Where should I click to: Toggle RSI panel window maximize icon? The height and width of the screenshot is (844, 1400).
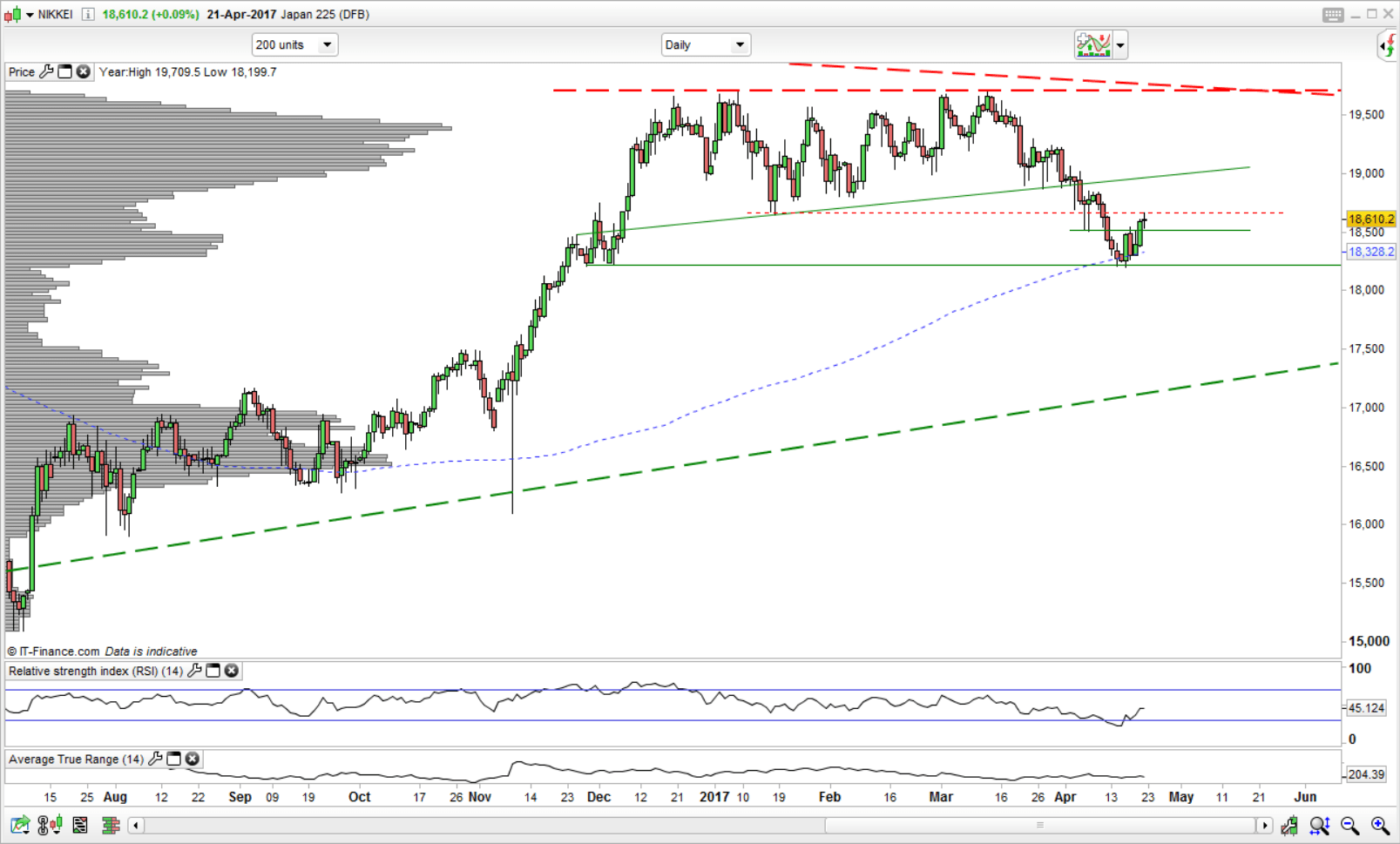[213, 671]
